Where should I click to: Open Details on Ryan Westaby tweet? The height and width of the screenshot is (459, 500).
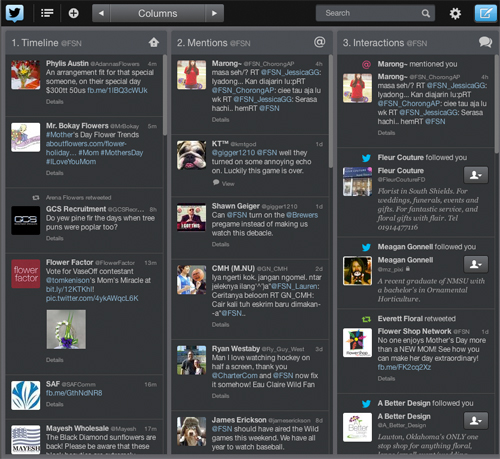[x=220, y=396]
